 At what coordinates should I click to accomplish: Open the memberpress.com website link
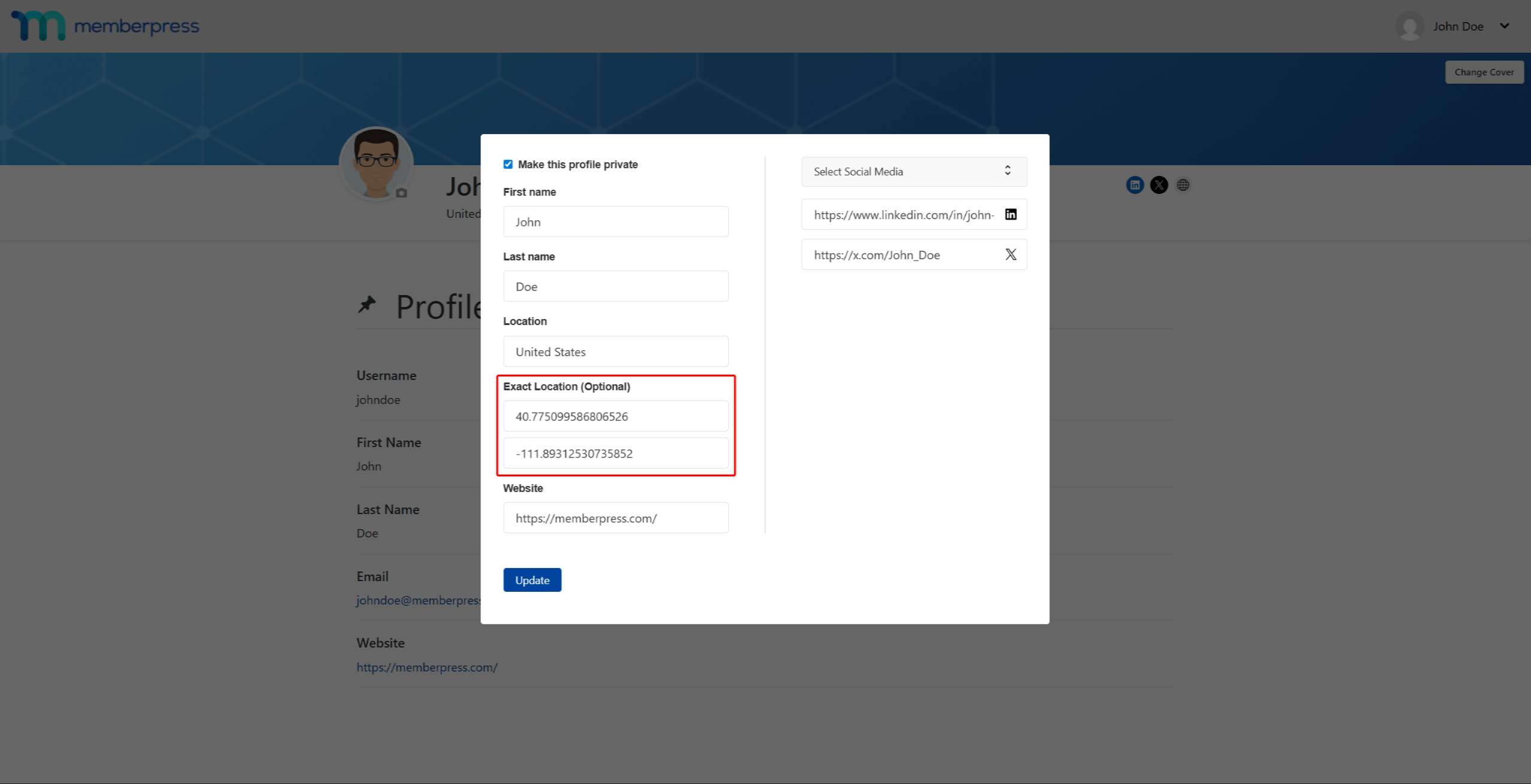(426, 667)
